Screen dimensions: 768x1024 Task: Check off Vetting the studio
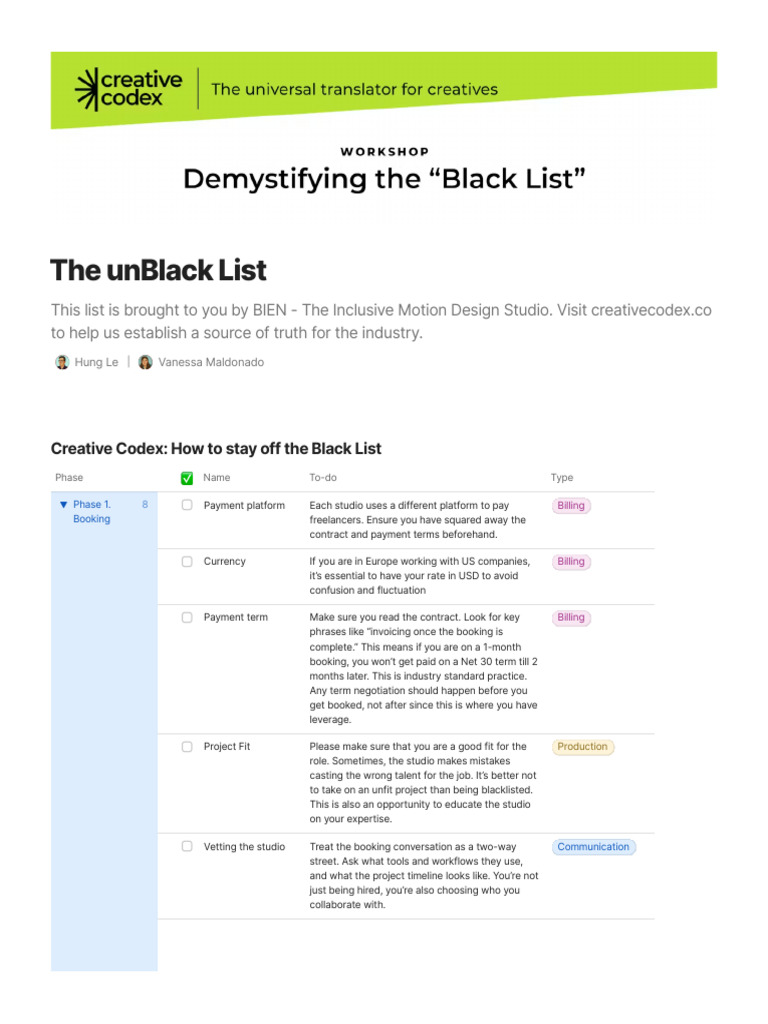tap(187, 847)
